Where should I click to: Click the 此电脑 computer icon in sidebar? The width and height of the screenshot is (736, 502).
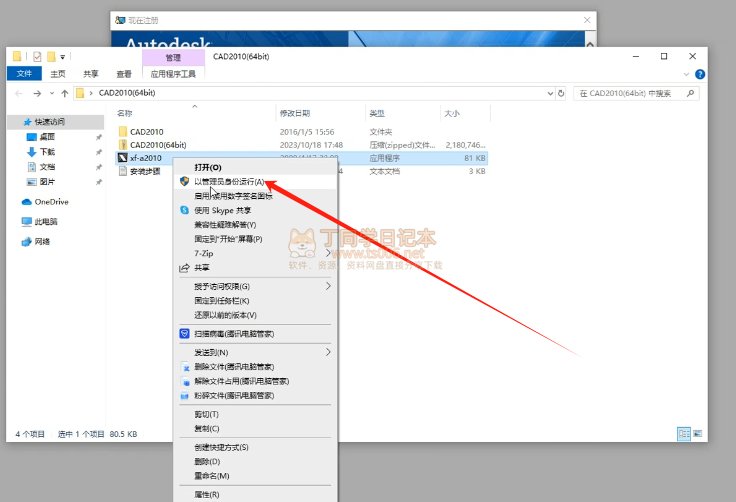click(x=26, y=222)
